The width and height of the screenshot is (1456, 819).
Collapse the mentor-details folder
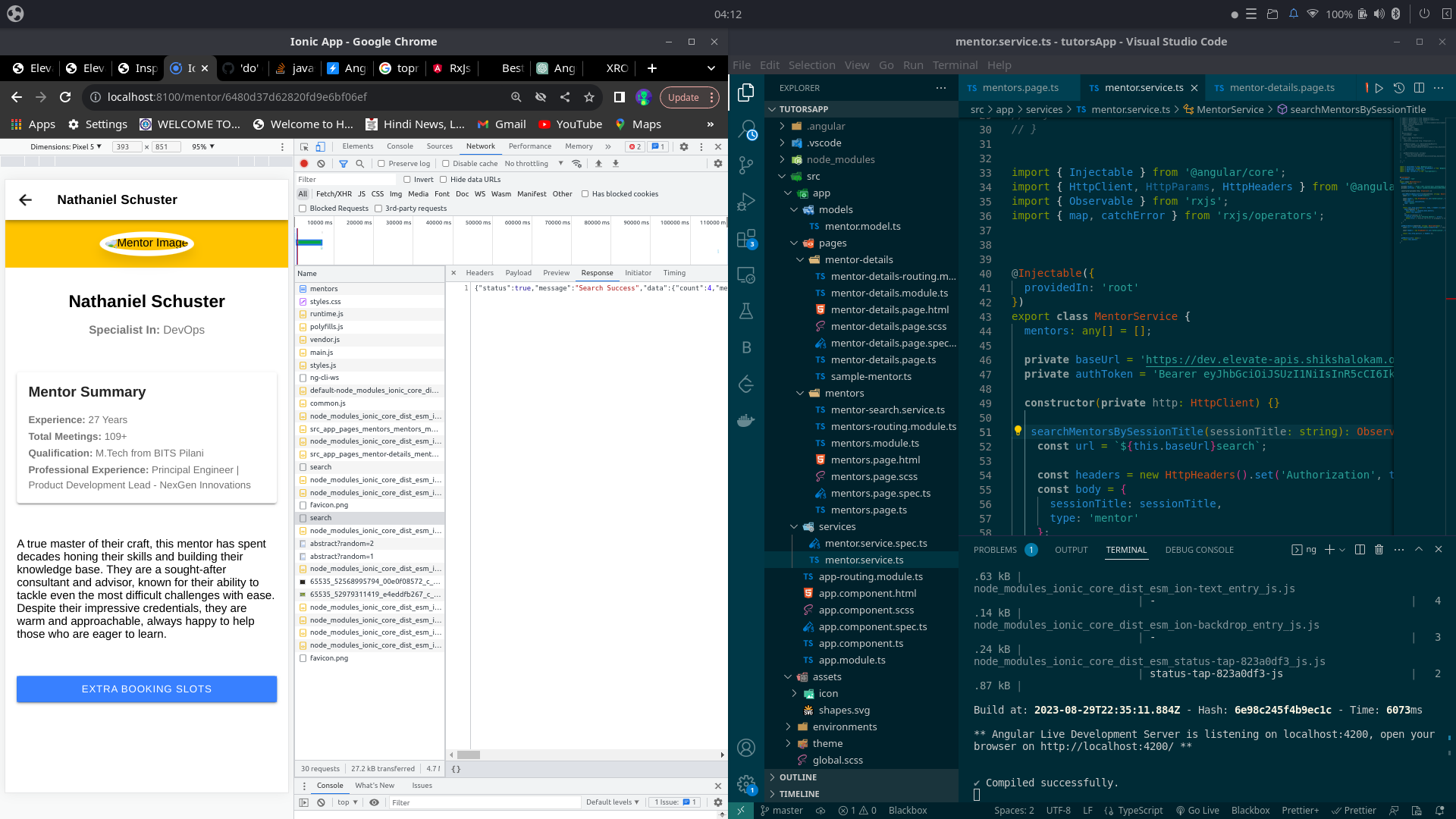[x=799, y=260]
